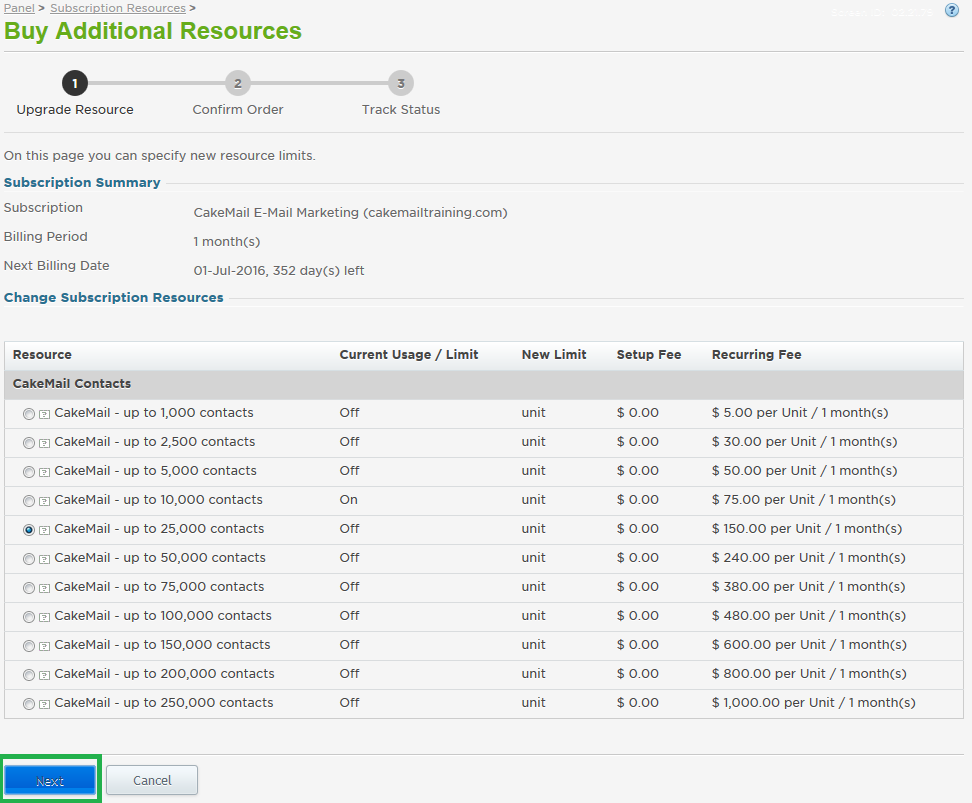Choose the 10,000 contacts radio option
Viewport: 972px width, 803px height.
[x=29, y=501]
